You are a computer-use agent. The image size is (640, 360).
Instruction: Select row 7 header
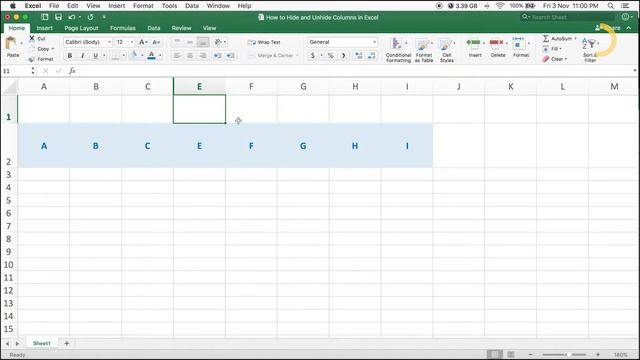coord(9,226)
